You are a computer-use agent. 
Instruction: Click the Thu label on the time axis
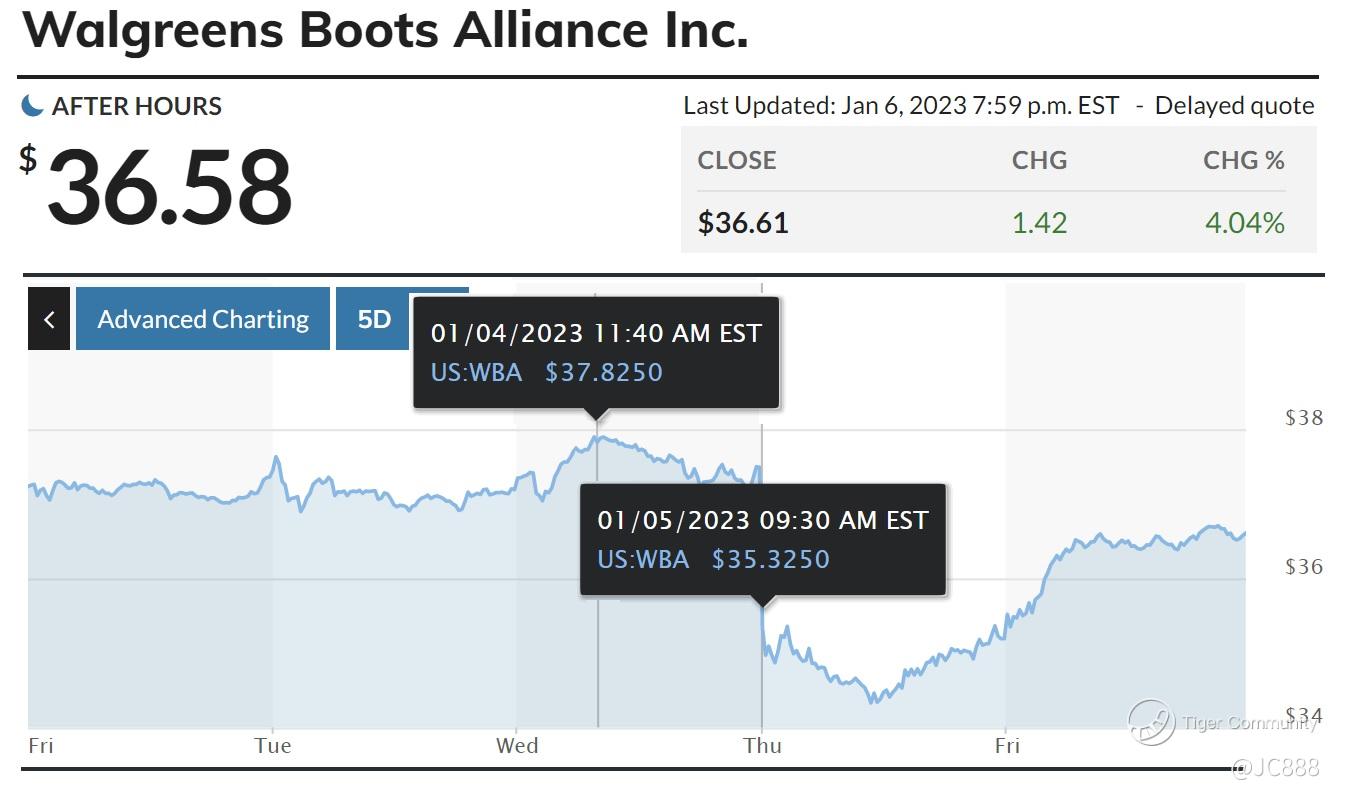(x=762, y=745)
